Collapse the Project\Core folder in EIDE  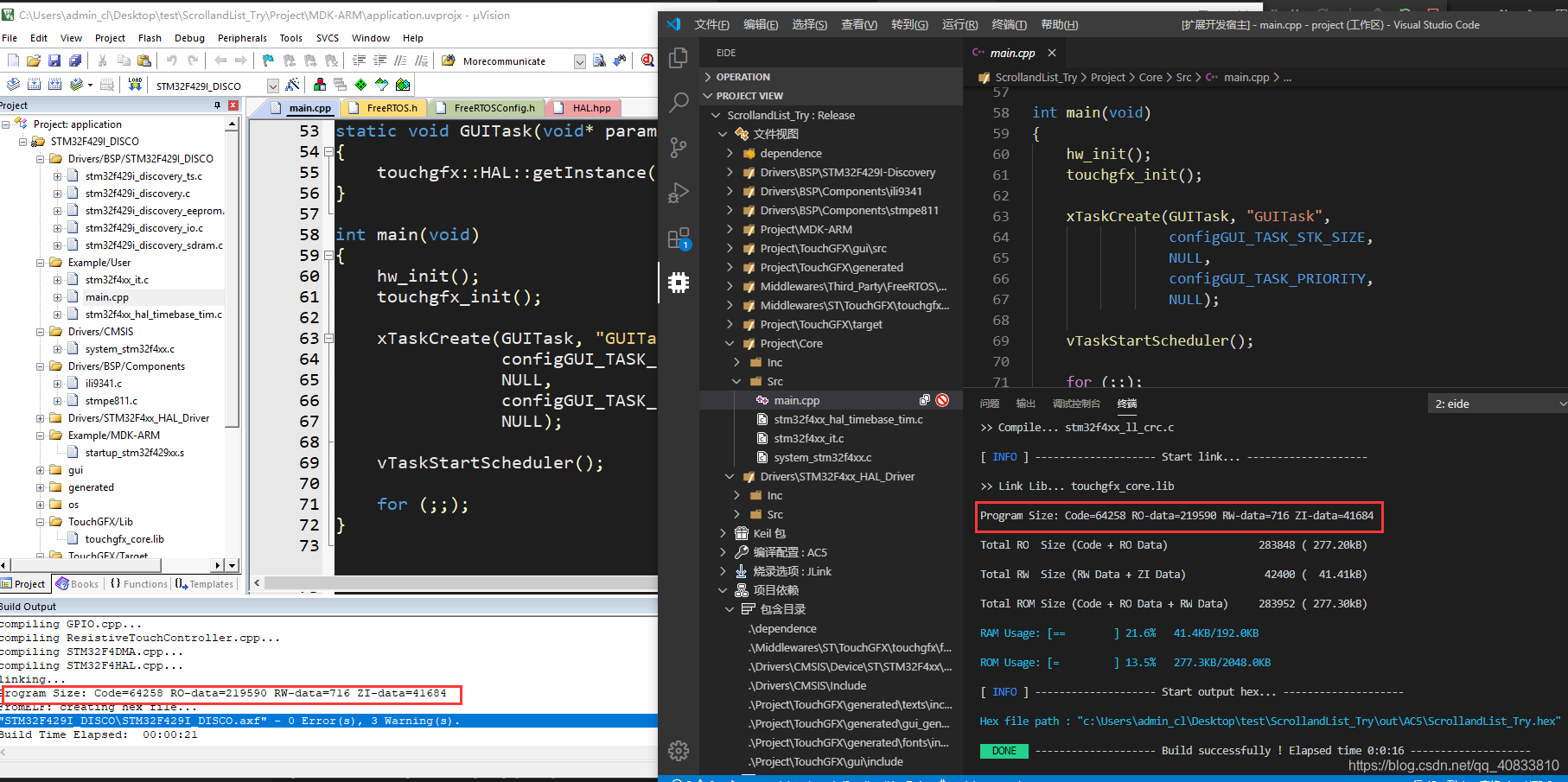pos(730,343)
